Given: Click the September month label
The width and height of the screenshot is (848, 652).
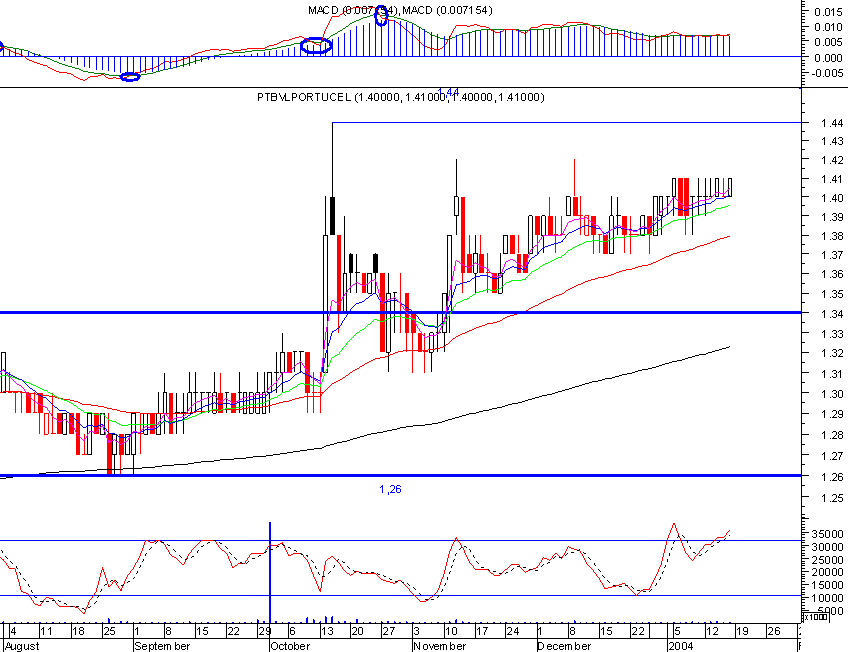Looking at the screenshot, I should pyautogui.click(x=162, y=646).
